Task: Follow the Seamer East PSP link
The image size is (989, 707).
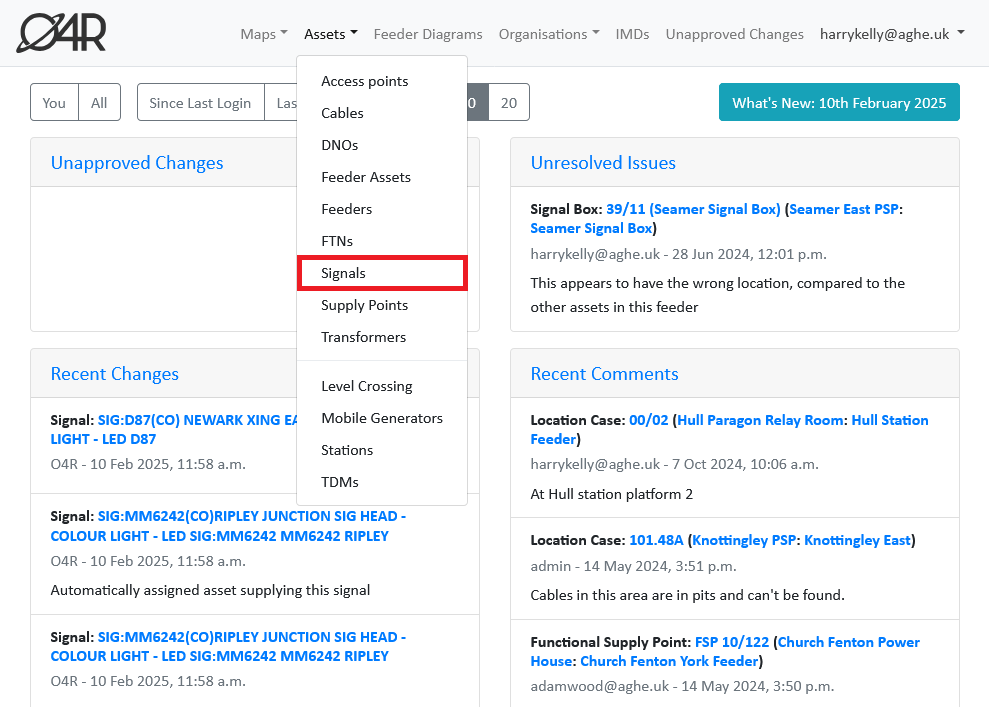Action: (844, 209)
